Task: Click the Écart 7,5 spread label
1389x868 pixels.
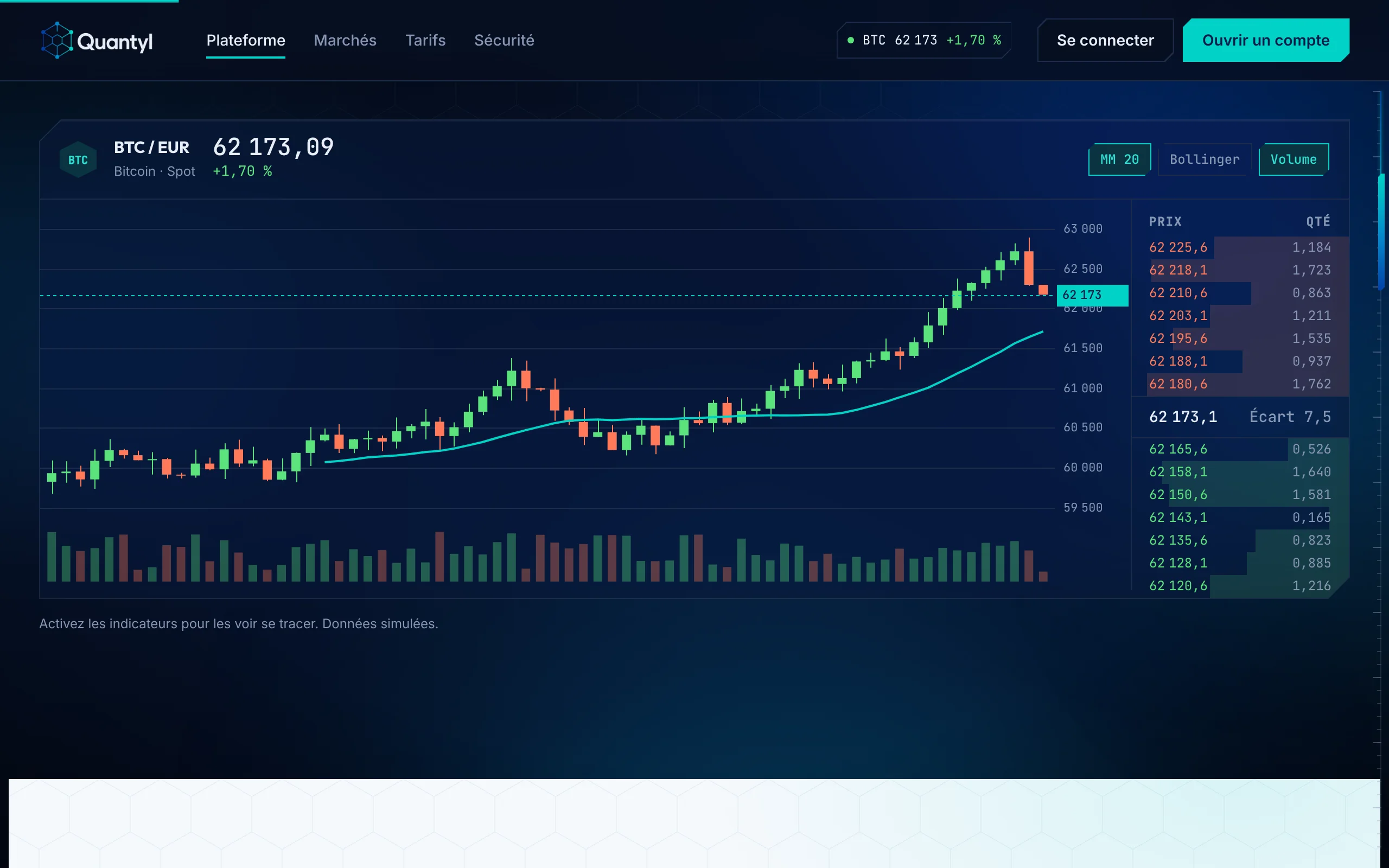Action: tap(1290, 417)
